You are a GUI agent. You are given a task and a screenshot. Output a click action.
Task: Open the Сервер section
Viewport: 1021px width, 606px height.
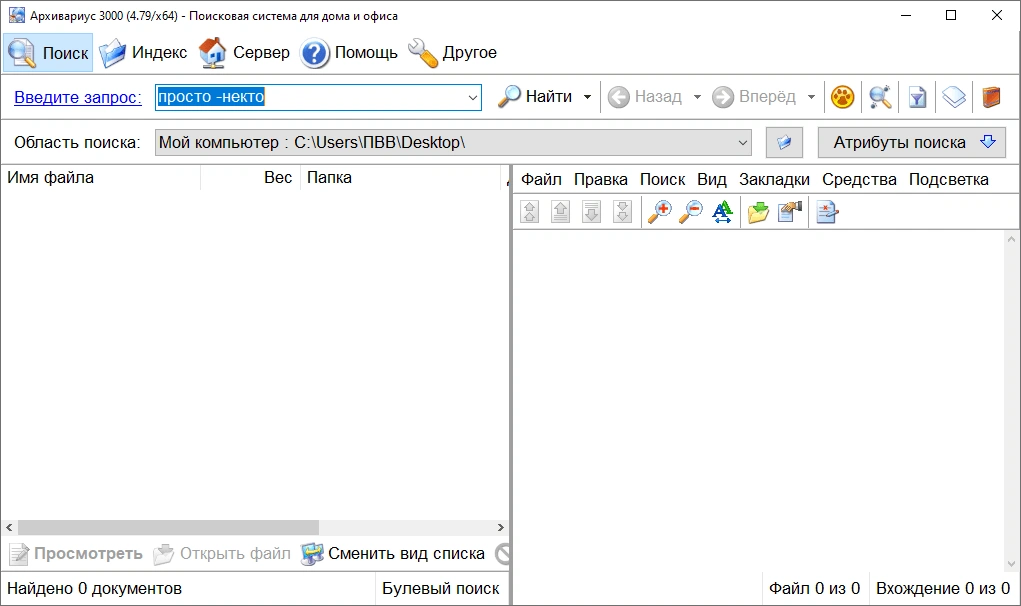(244, 53)
